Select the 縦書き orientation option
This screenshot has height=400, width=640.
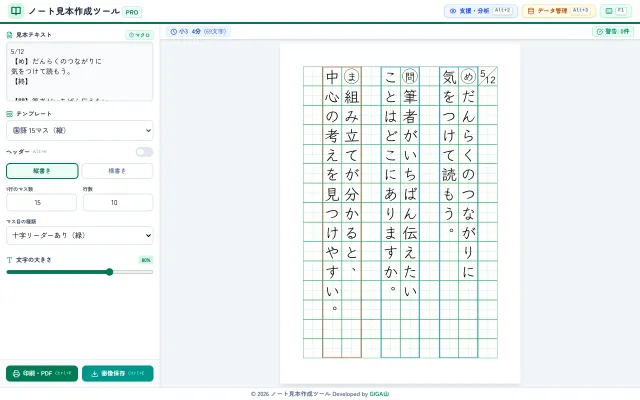point(42,171)
